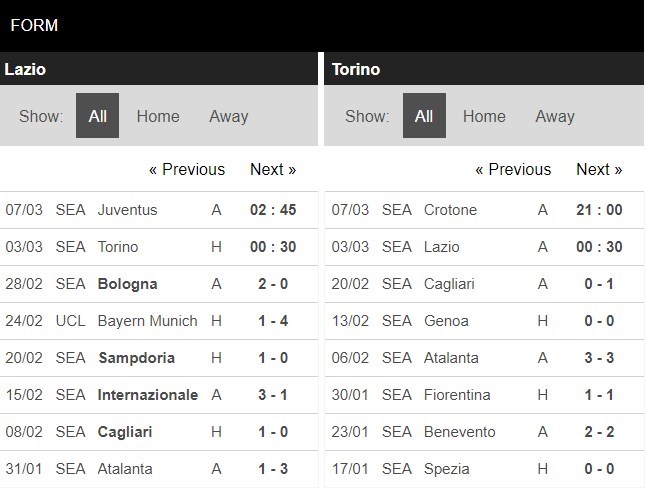
Task: Open the Internazionale 3 - 1 match
Action: point(273,395)
